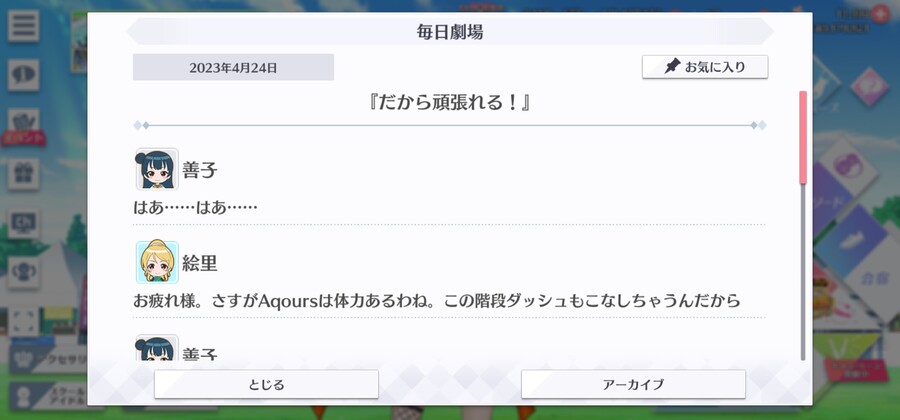Click 善子's avatar at first line
The height and width of the screenshot is (420, 900).
point(157,169)
